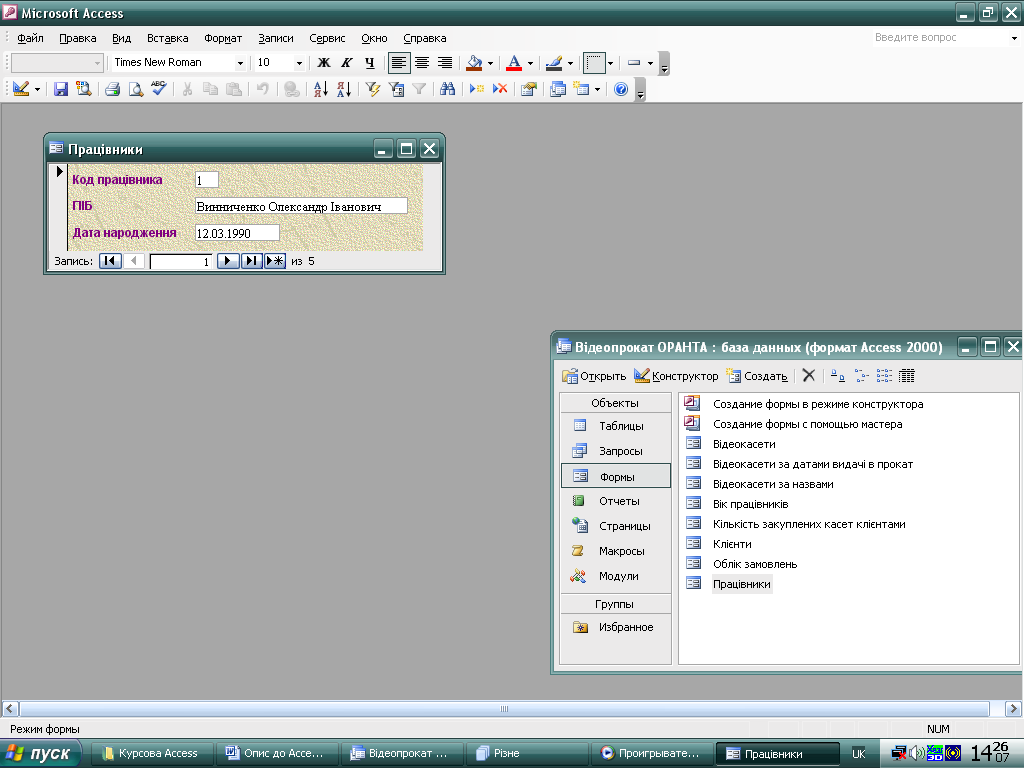Click the line color pen icon
Viewport: 1024px width, 768px height.
coord(554,63)
